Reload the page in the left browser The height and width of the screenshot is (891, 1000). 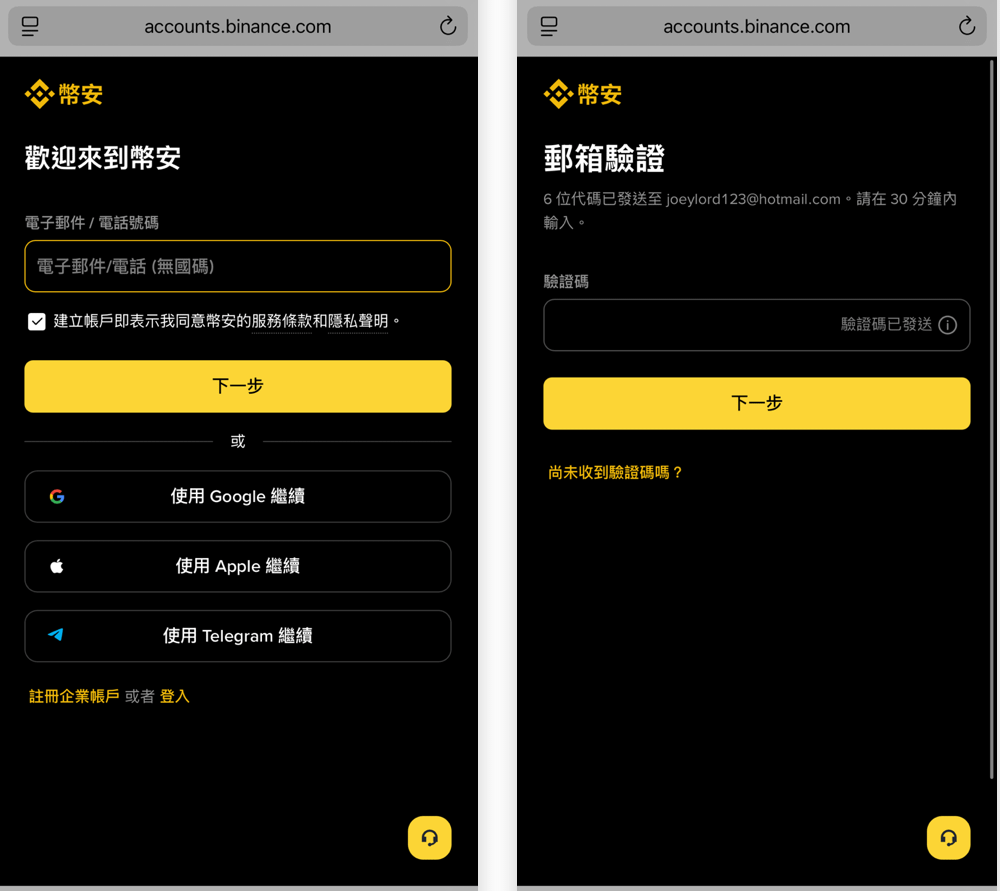point(448,26)
